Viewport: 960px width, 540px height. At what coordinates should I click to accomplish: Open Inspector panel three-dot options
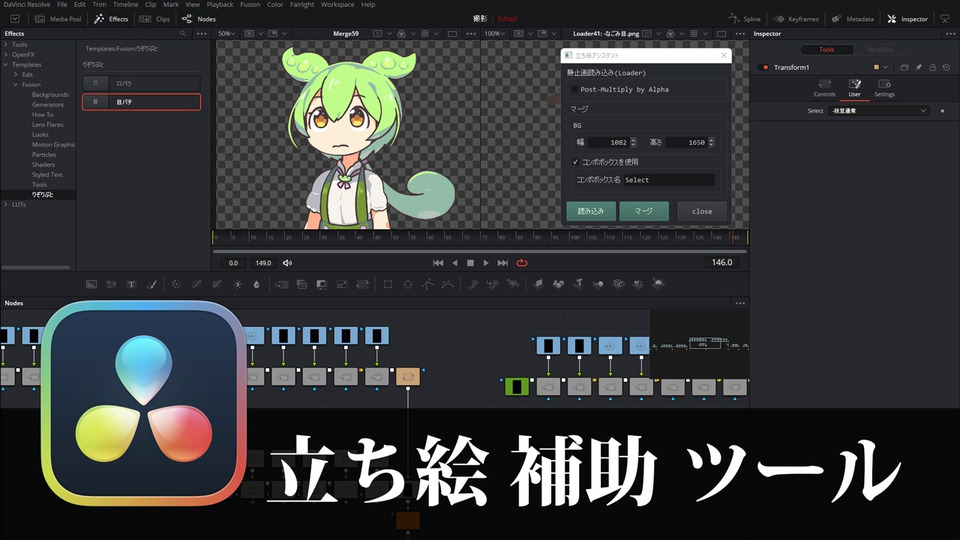(951, 34)
